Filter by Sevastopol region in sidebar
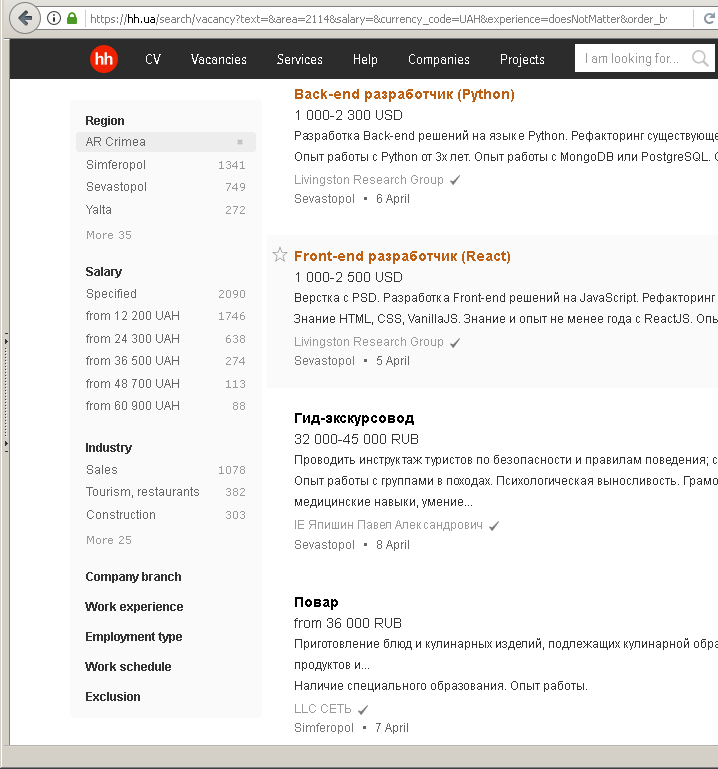The height and width of the screenshot is (769, 718). tap(116, 186)
